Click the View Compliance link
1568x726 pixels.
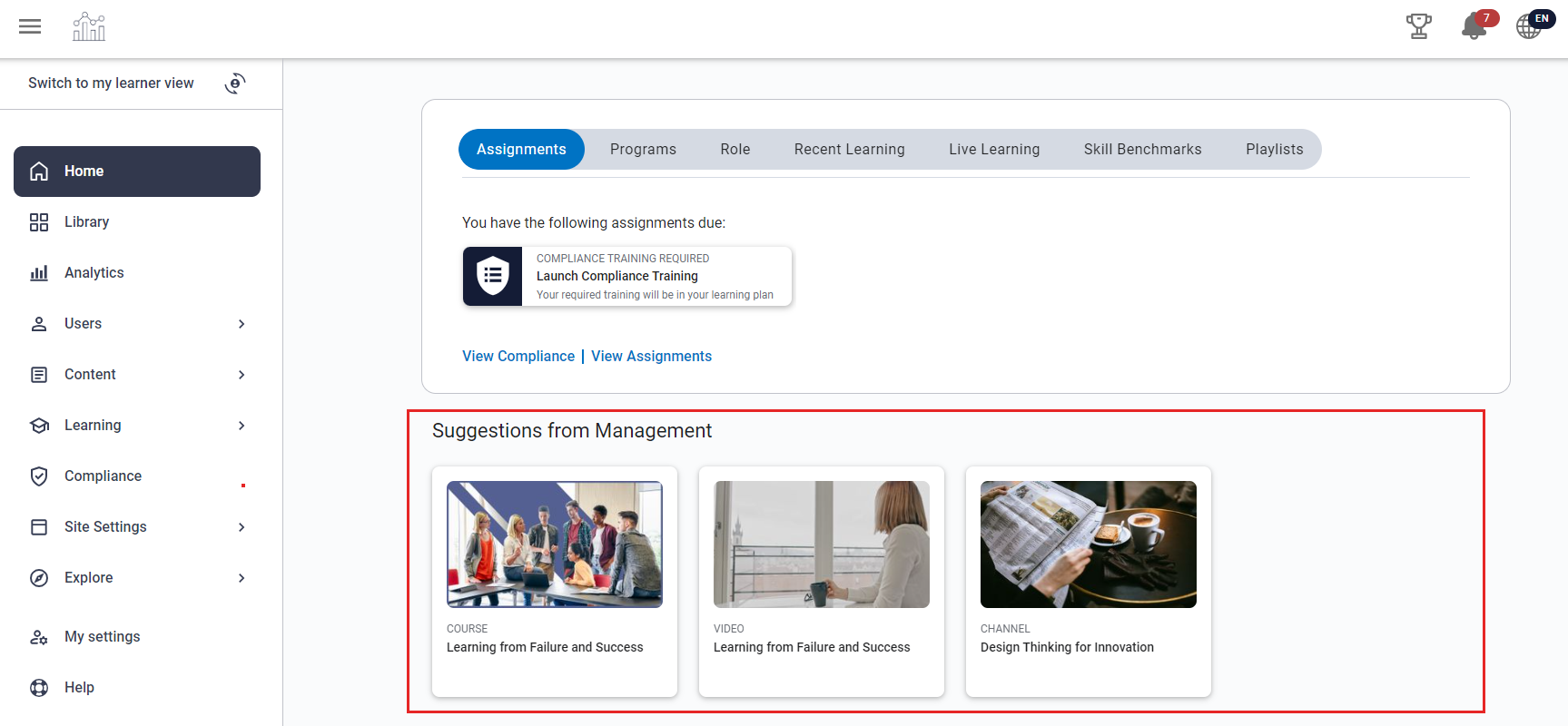coord(518,357)
